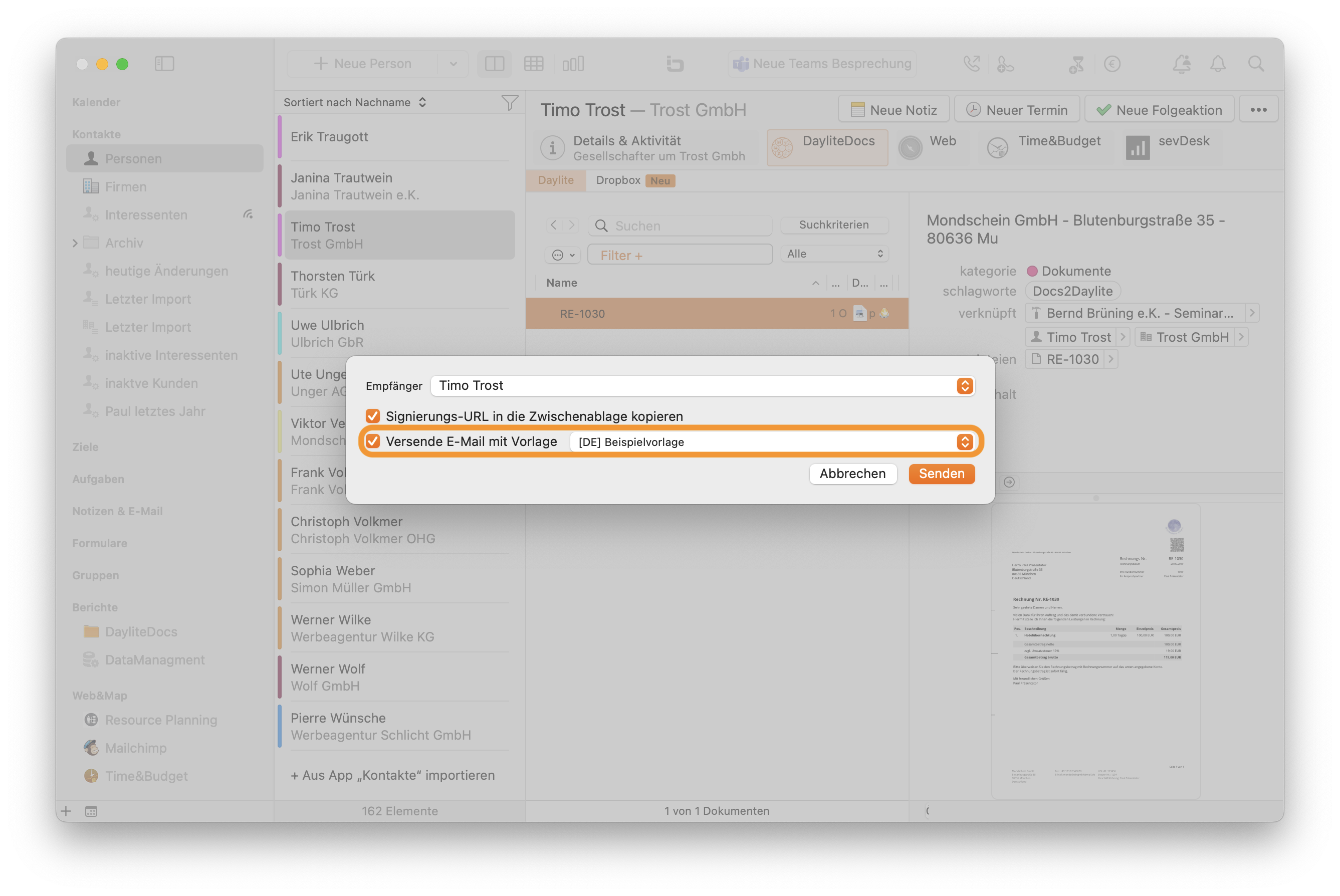This screenshot has height=896, width=1340.
Task: Click the calendar icon at sidebar bottom
Action: (91, 811)
